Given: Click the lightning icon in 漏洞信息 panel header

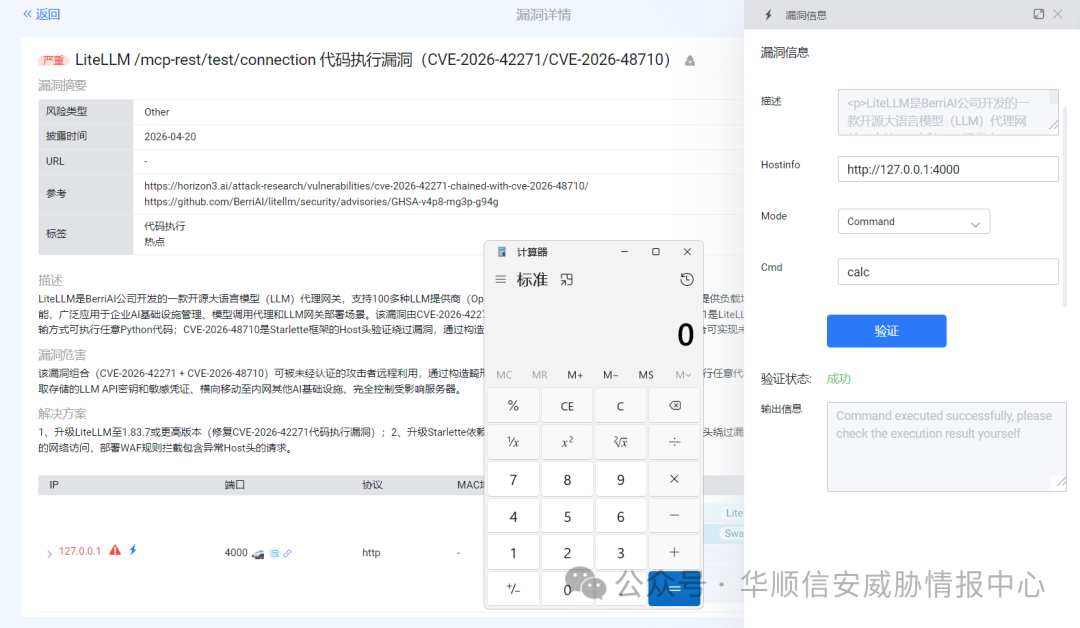Looking at the screenshot, I should 769,14.
